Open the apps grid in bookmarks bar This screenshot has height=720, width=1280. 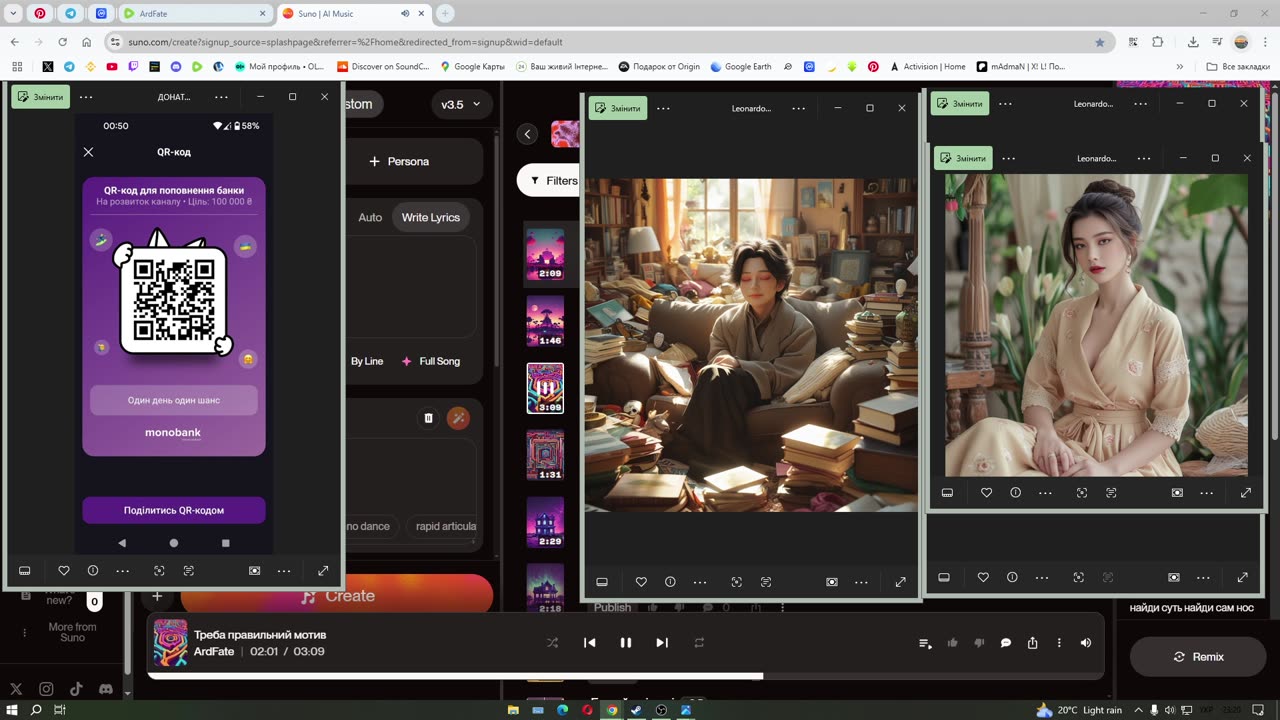pos(16,67)
